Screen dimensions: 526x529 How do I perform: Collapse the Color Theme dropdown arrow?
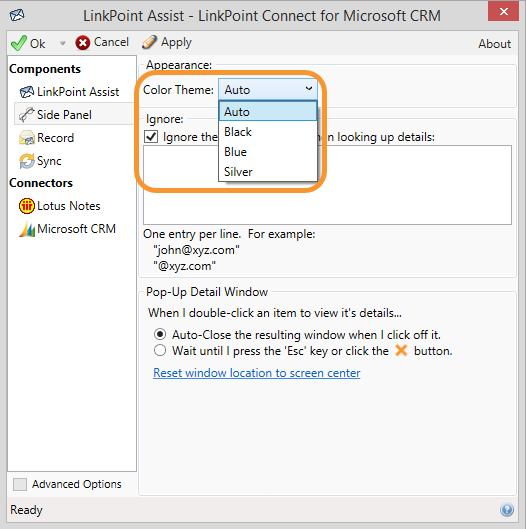pyautogui.click(x=308, y=89)
